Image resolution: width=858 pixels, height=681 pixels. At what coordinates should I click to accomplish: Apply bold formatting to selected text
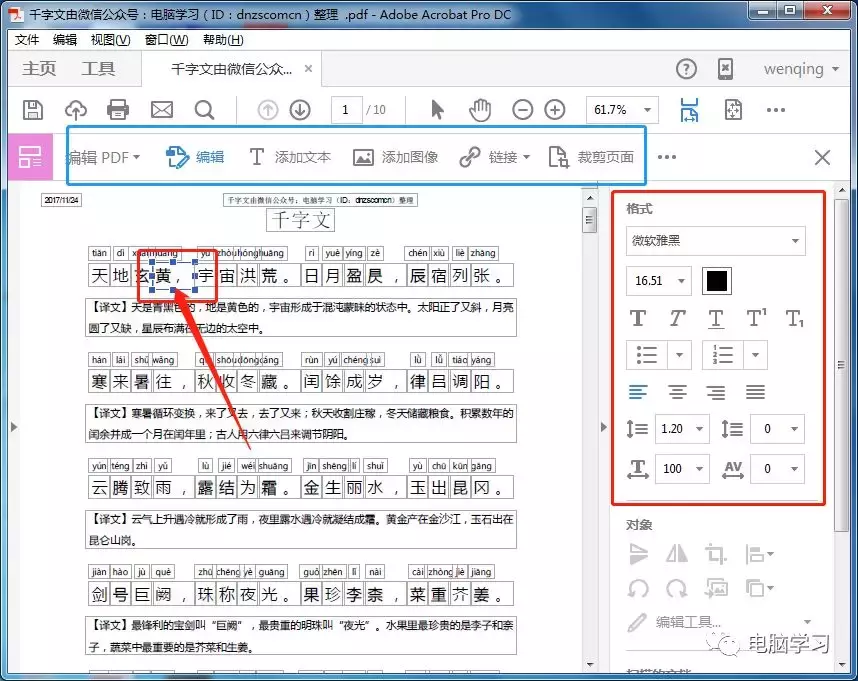click(x=637, y=318)
